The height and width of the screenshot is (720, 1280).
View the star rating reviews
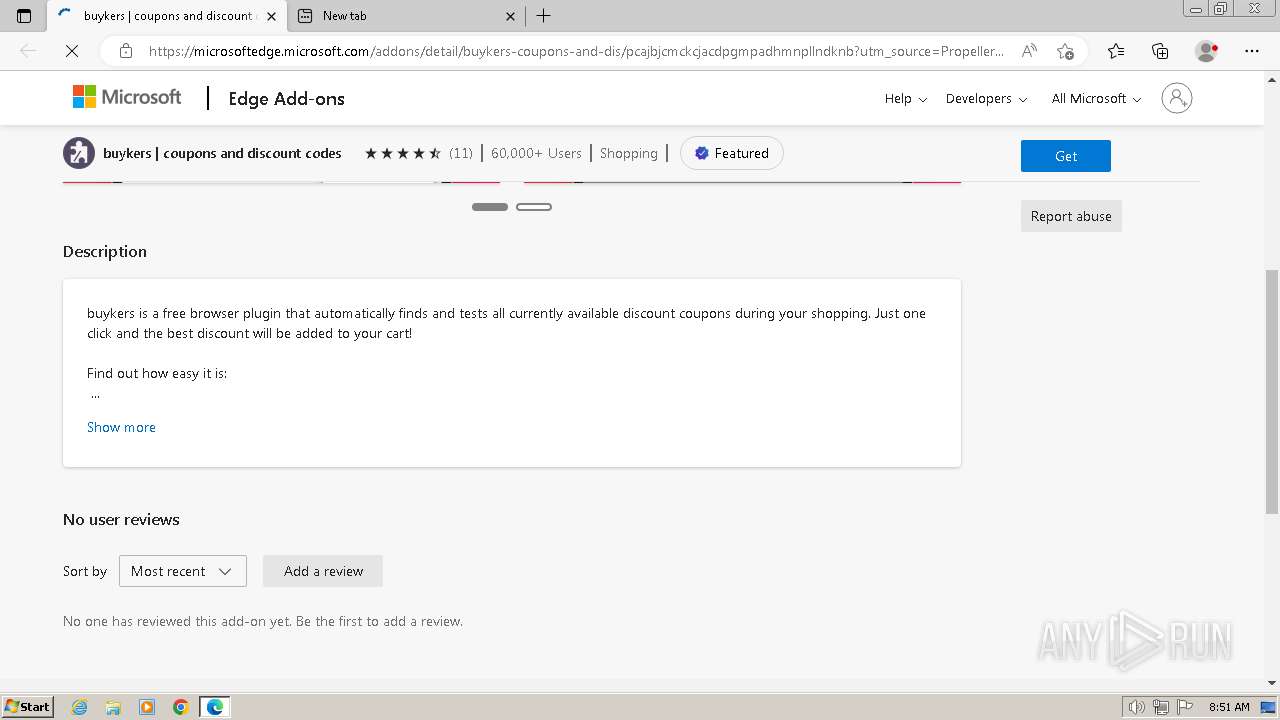coord(403,153)
